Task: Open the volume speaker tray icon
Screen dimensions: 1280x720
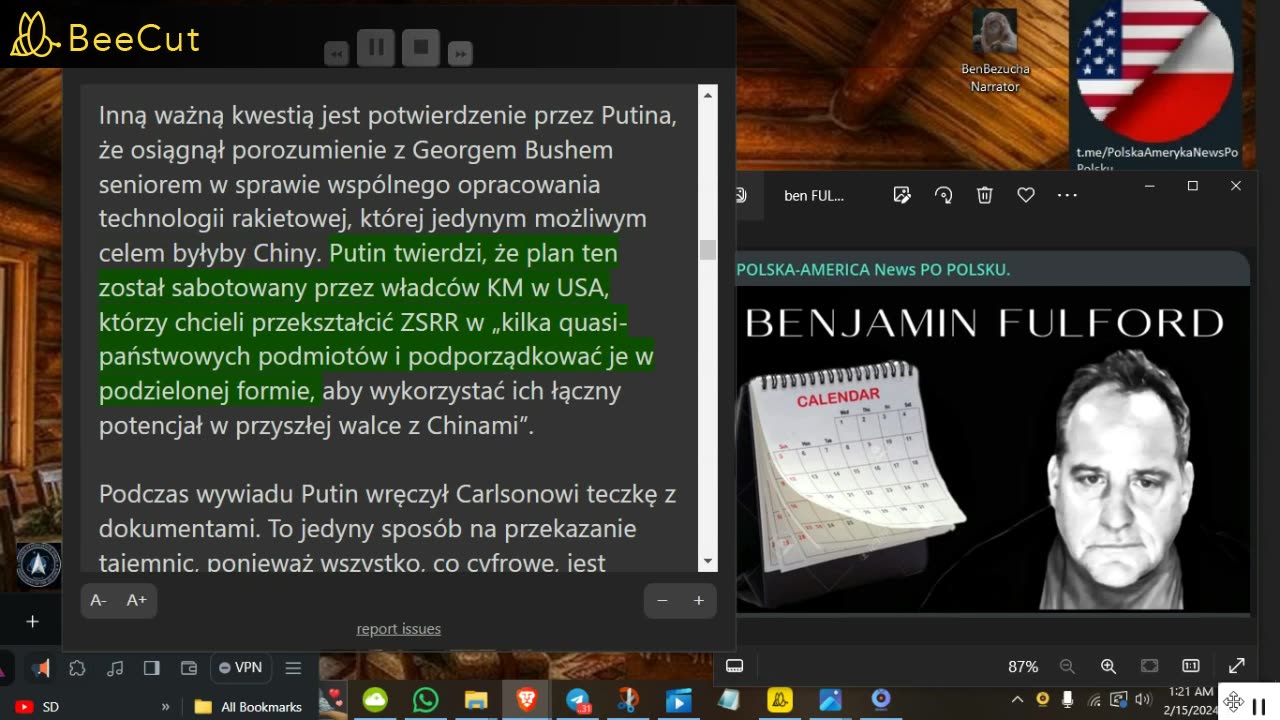Action: [1143, 699]
